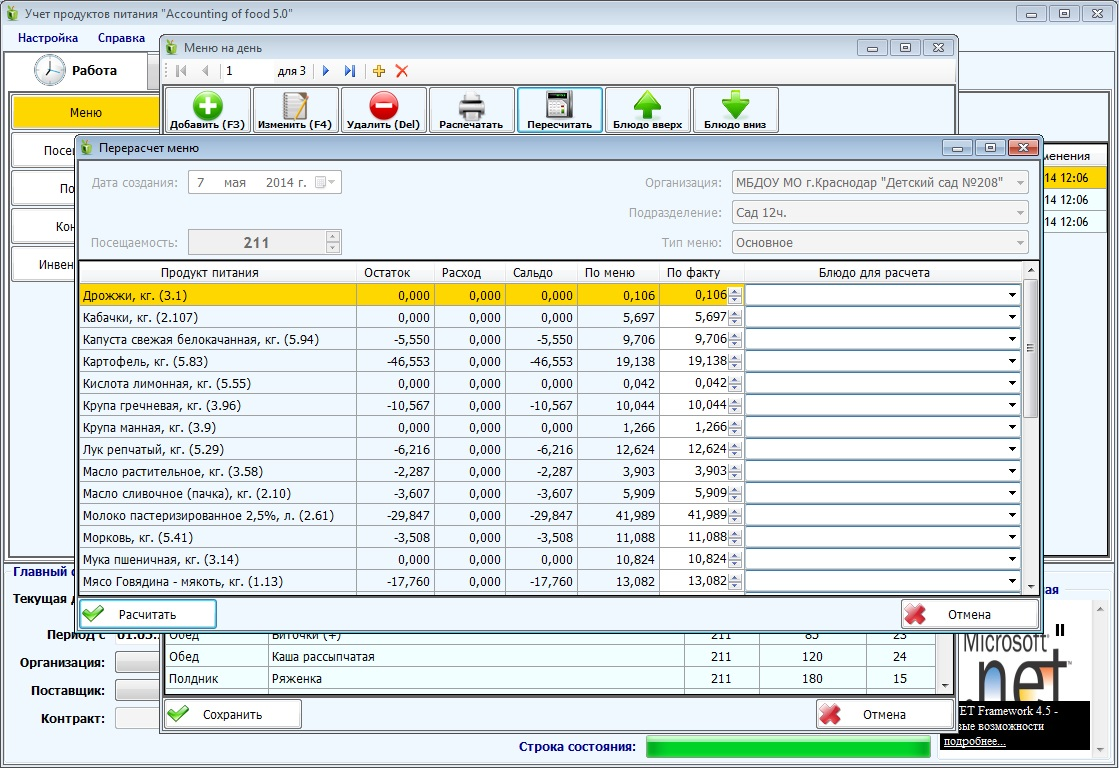This screenshot has height=768, width=1119.
Task: Expand dish dropdown for Картофель row
Action: [x=1012, y=361]
